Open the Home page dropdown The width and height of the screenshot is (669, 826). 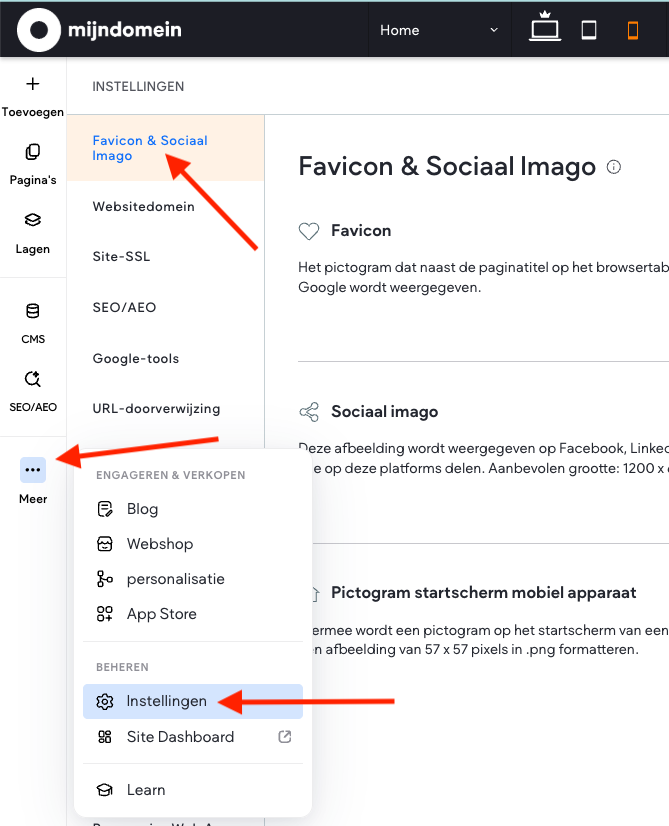[437, 30]
